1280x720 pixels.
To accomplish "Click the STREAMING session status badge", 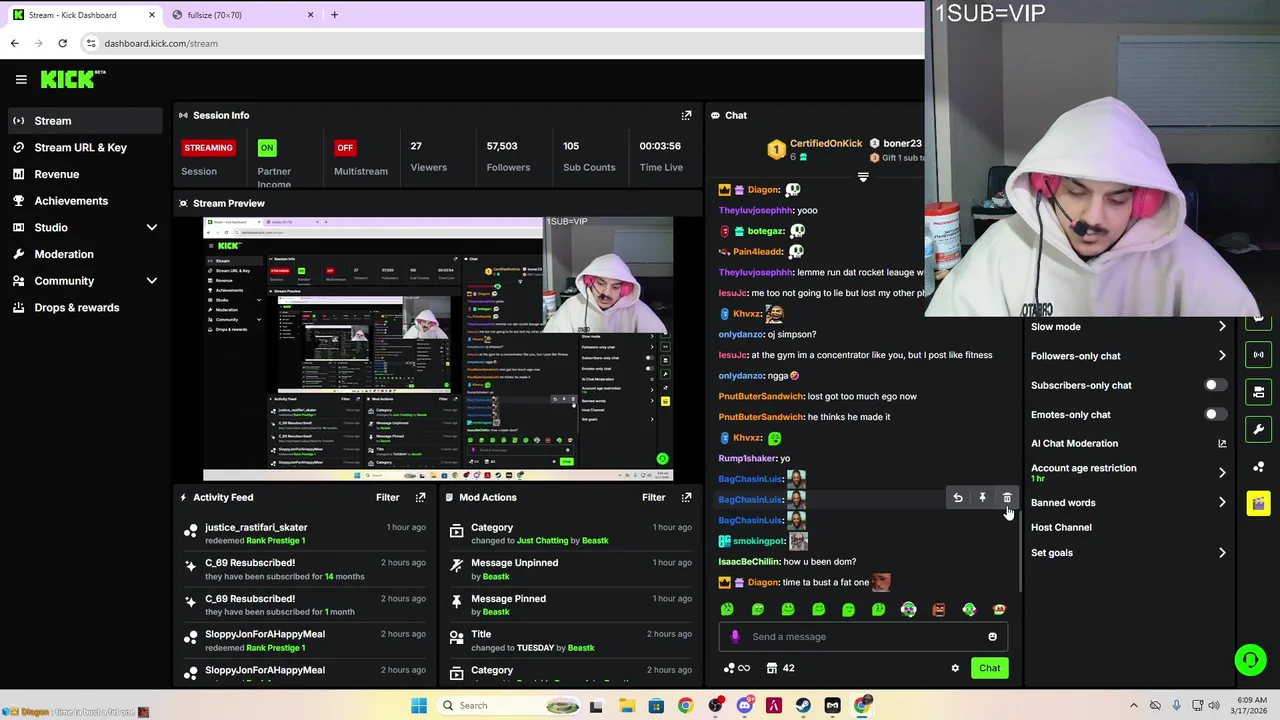I will tap(208, 147).
